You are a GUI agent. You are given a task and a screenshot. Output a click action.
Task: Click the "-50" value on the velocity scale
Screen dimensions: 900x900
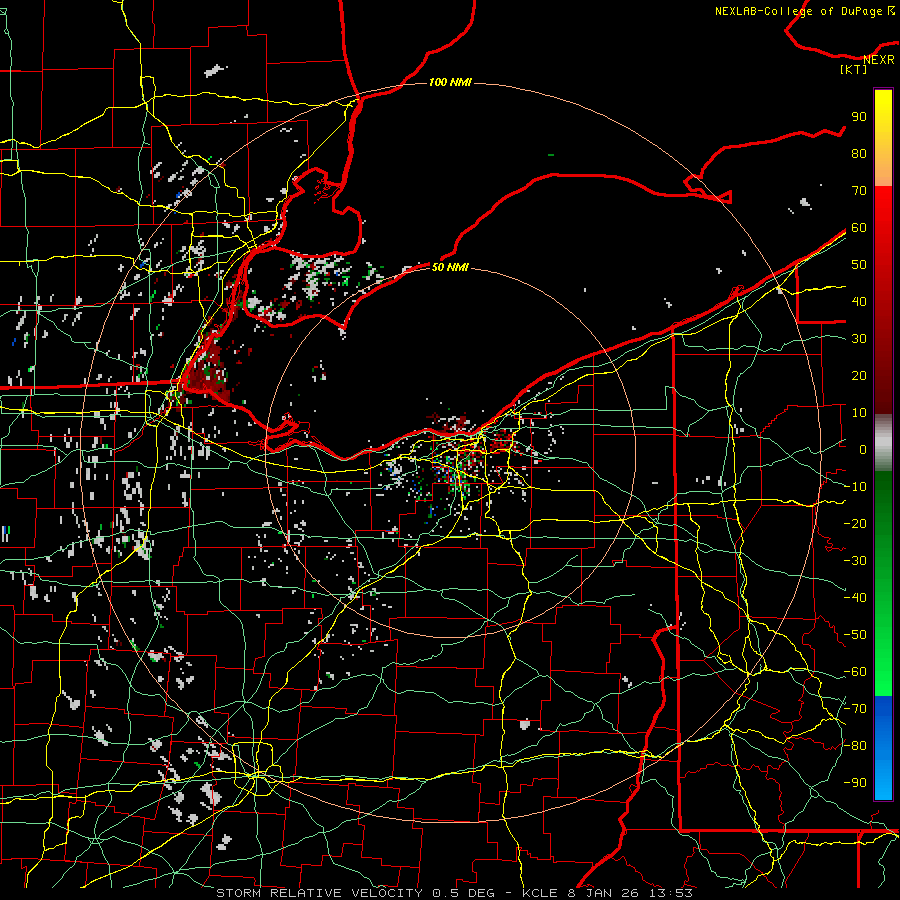855,635
